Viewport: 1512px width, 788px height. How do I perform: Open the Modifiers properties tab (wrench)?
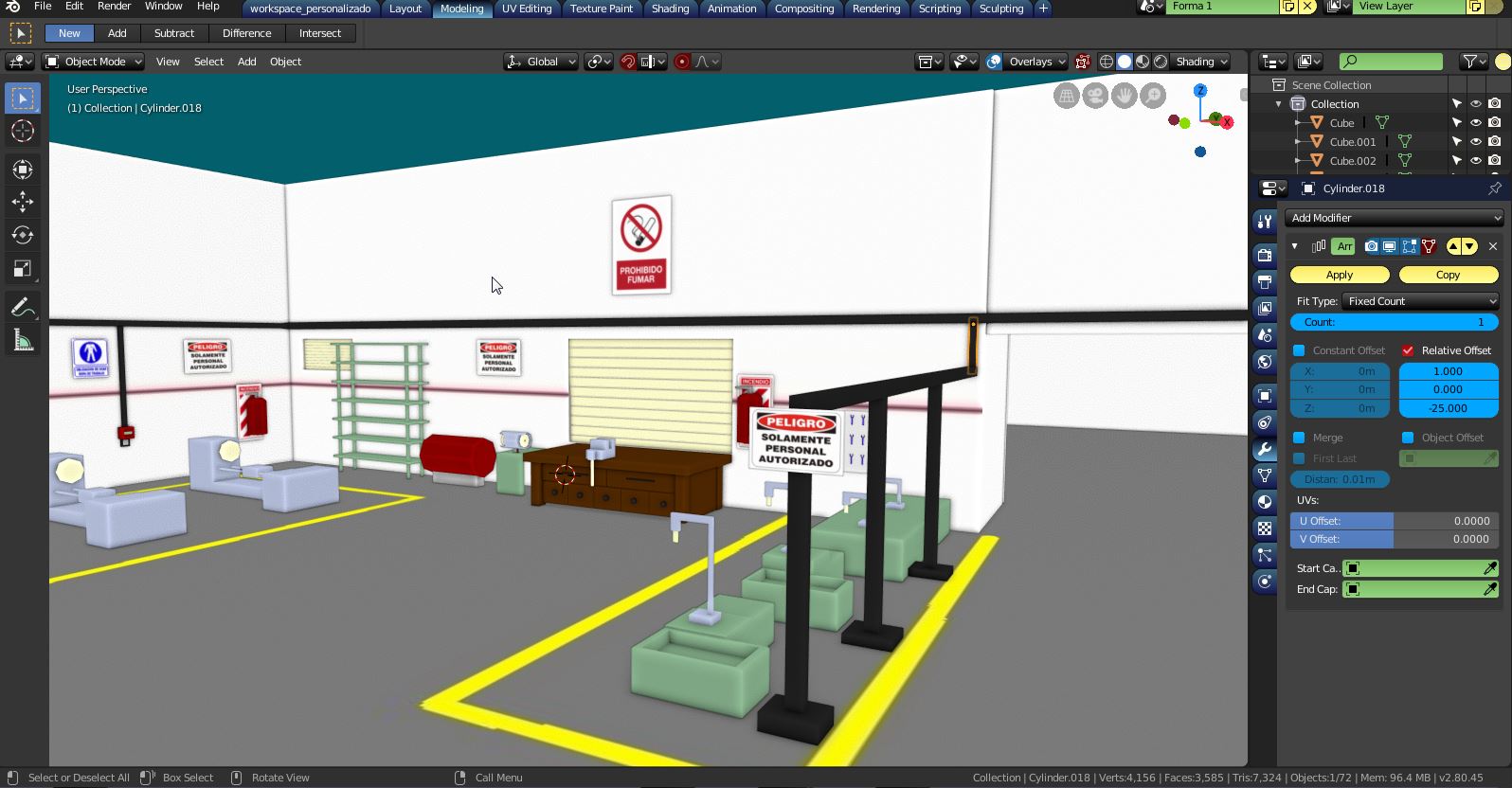1265,449
